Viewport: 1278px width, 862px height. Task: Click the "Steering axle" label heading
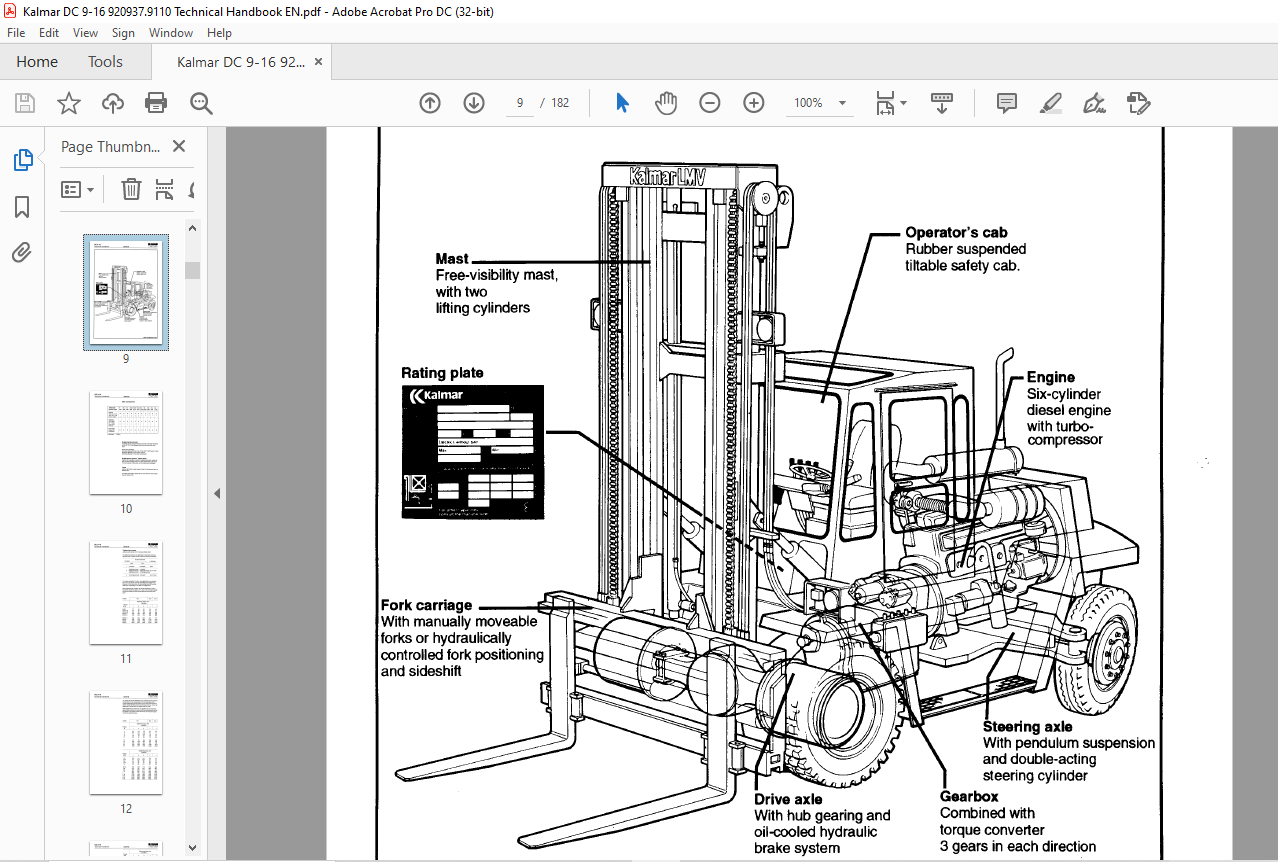[x=1028, y=727]
